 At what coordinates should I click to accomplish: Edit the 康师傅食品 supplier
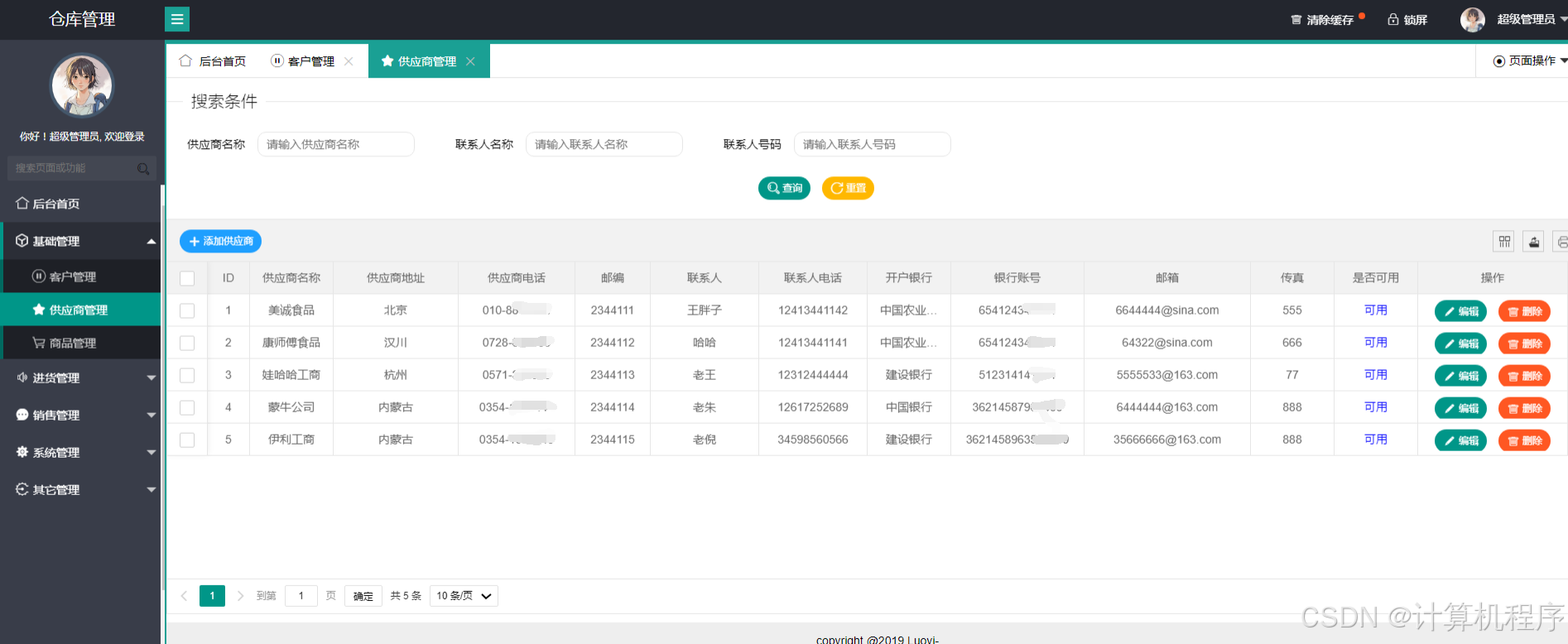point(1460,344)
